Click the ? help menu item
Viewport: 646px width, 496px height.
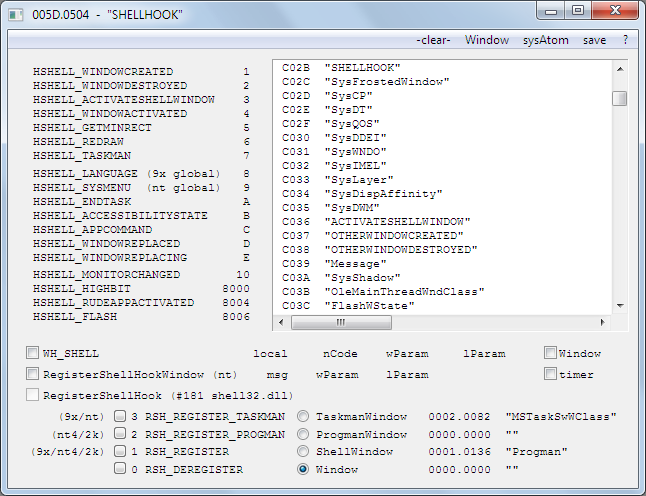coord(625,40)
